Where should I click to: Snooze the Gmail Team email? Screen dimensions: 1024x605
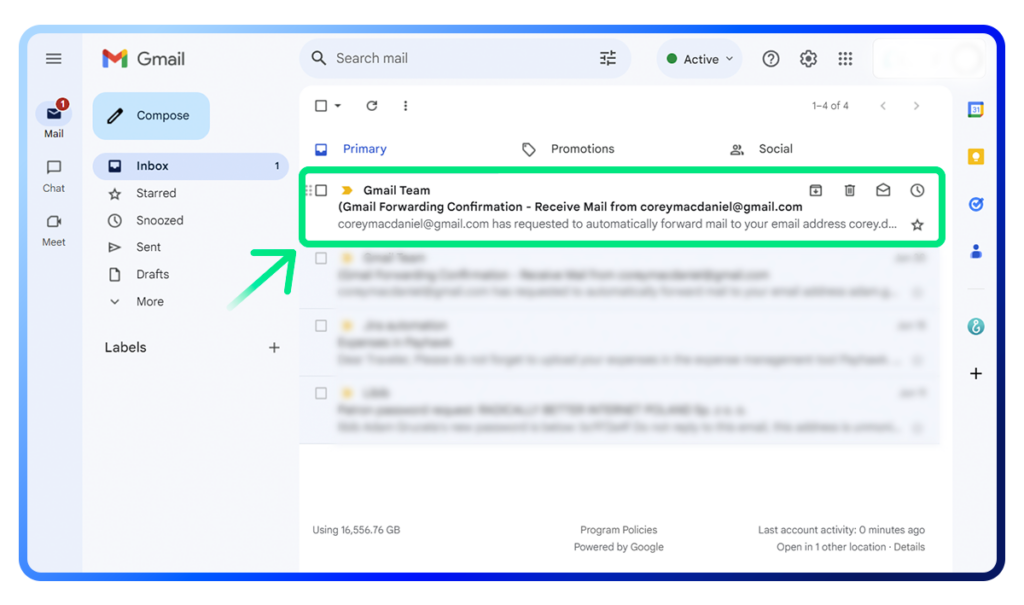click(x=917, y=190)
